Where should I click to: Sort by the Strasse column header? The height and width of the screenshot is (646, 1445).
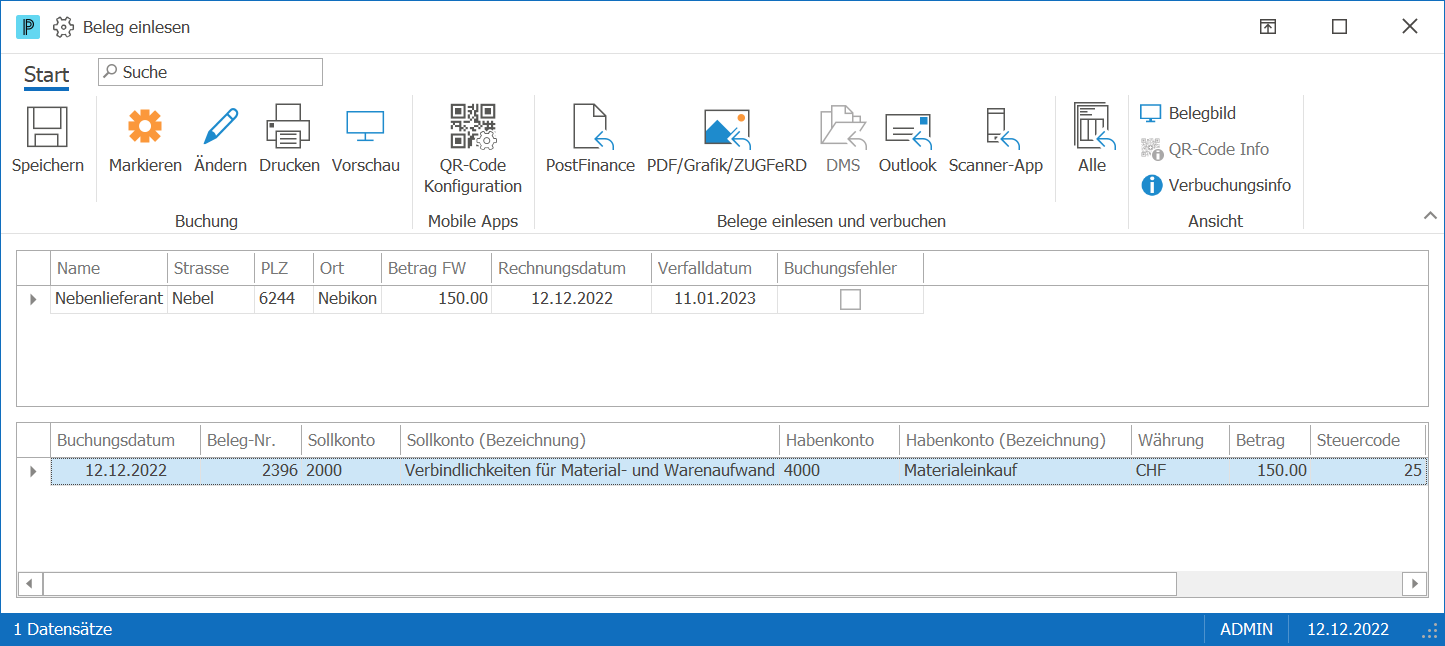point(211,268)
